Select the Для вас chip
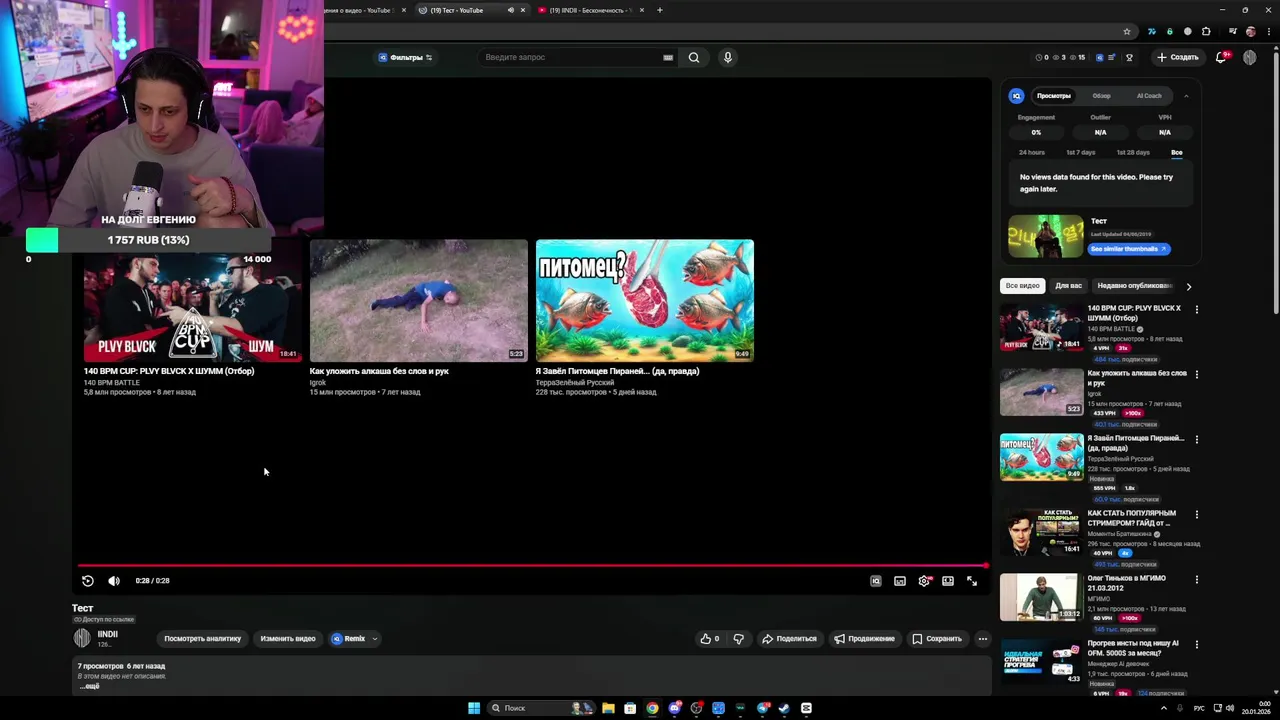This screenshot has height=720, width=1280. pyautogui.click(x=1068, y=286)
